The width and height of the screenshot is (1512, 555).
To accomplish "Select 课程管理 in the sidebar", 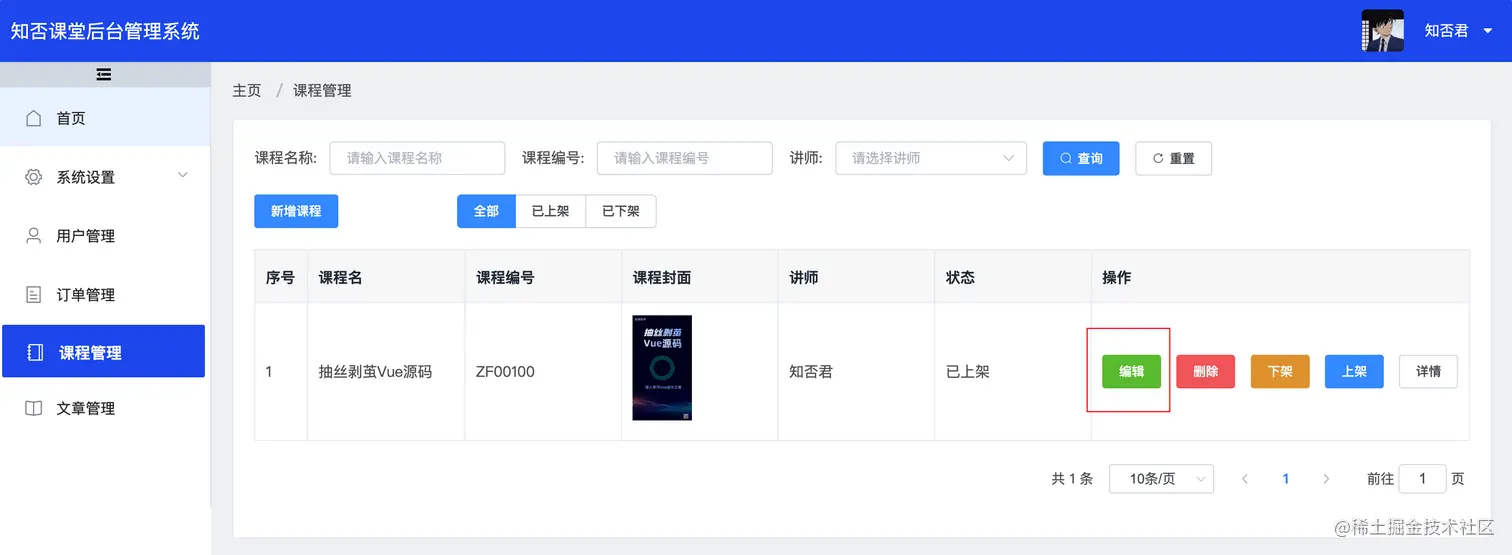I will click(x=104, y=351).
